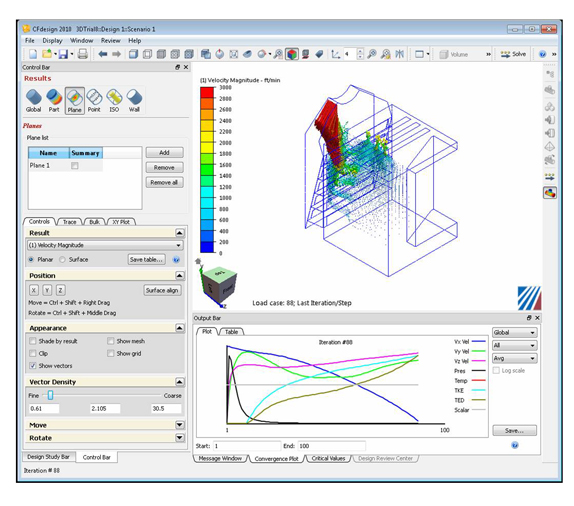Expand the Move section

click(x=179, y=425)
